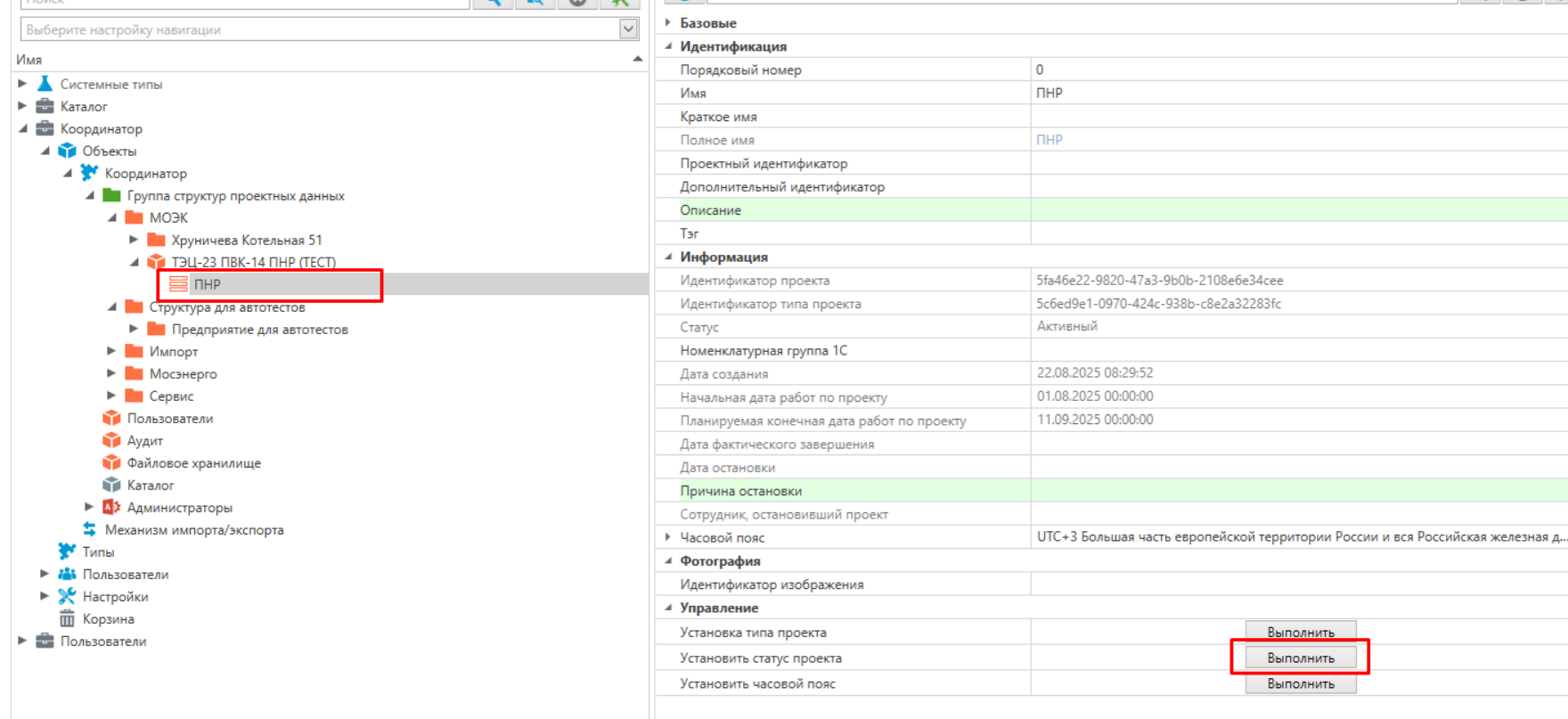Click the import/export arrows icon
Viewport: 1568px width, 719px height.
click(89, 529)
